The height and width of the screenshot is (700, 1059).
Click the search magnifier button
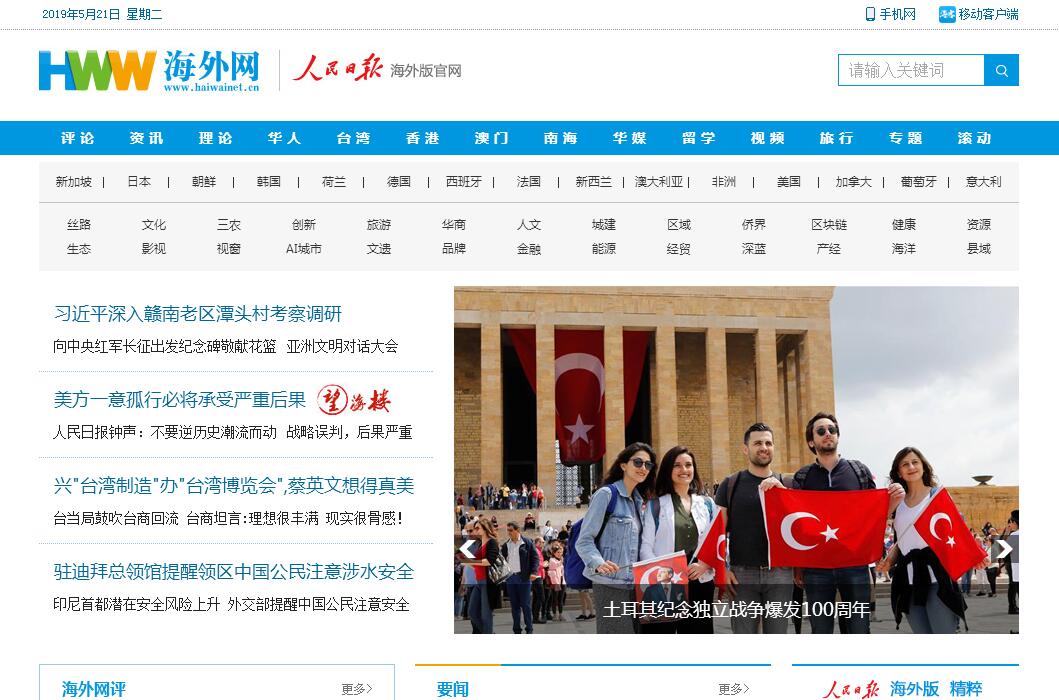point(1001,70)
